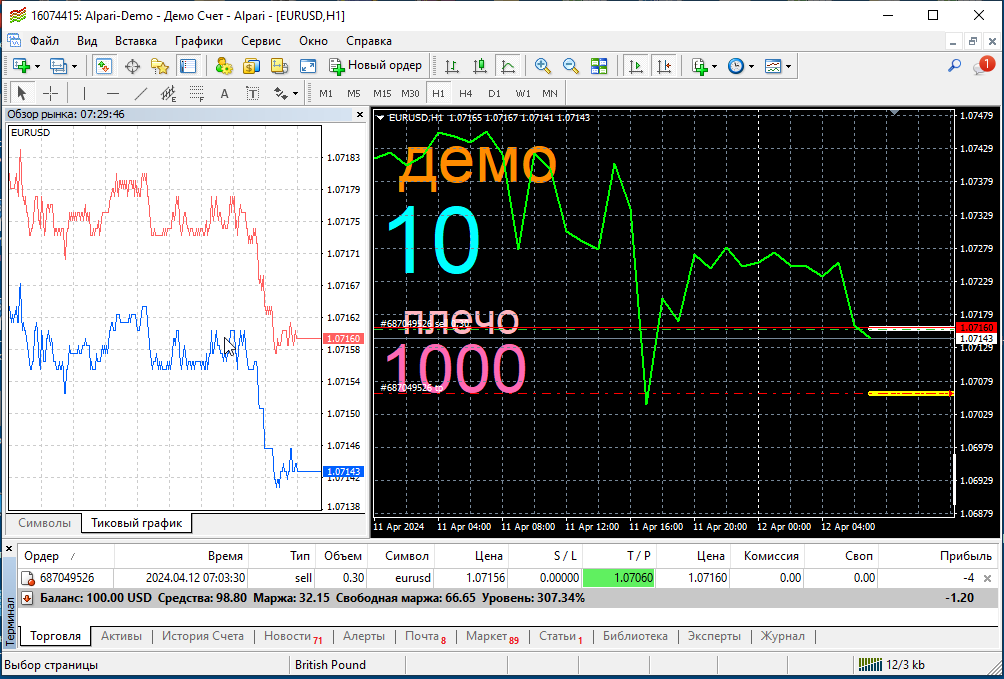Select the Crosshair tool
The image size is (1004, 679).
tap(50, 94)
